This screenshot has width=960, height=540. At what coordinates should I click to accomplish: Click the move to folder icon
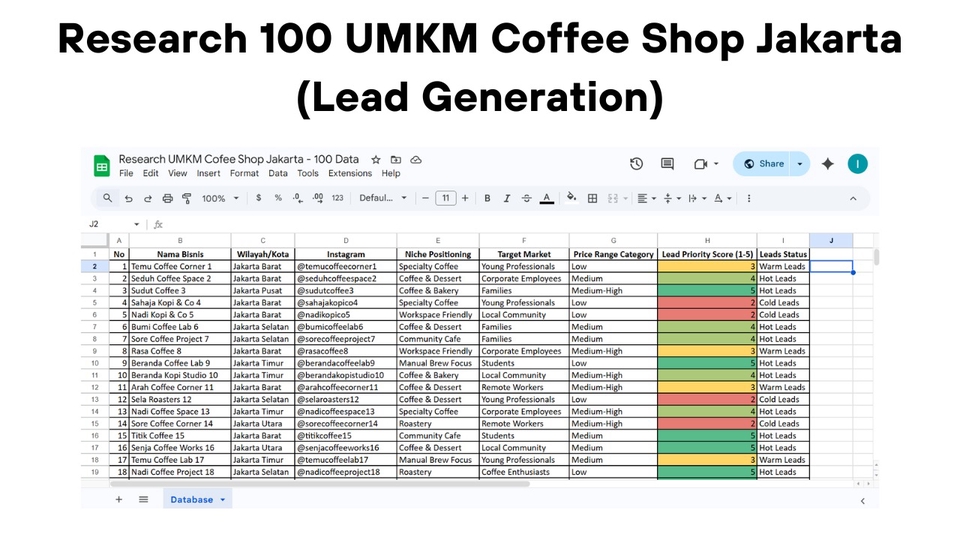point(396,160)
